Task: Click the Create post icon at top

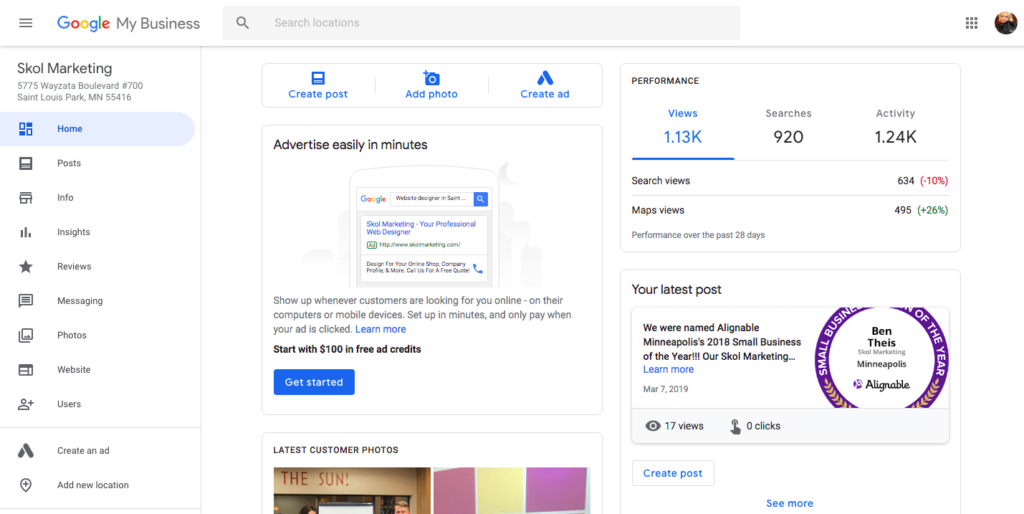Action: click(x=318, y=79)
